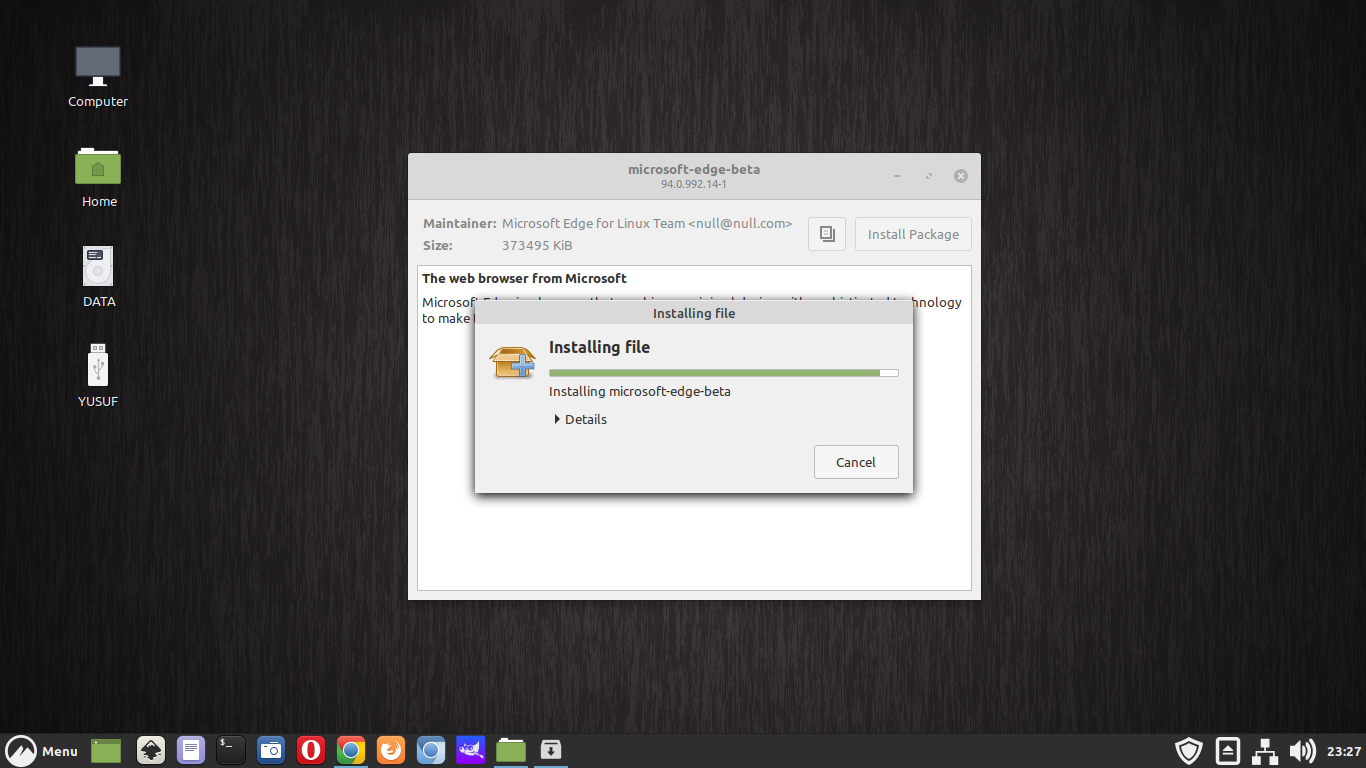Launch Firefox from the panel
Screen dimensions: 1366x768
click(391, 750)
